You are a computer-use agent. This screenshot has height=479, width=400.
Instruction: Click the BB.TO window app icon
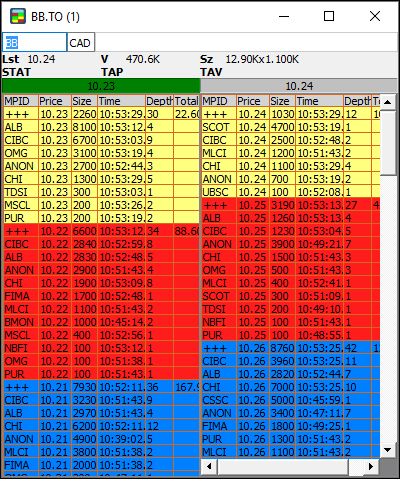(18, 16)
